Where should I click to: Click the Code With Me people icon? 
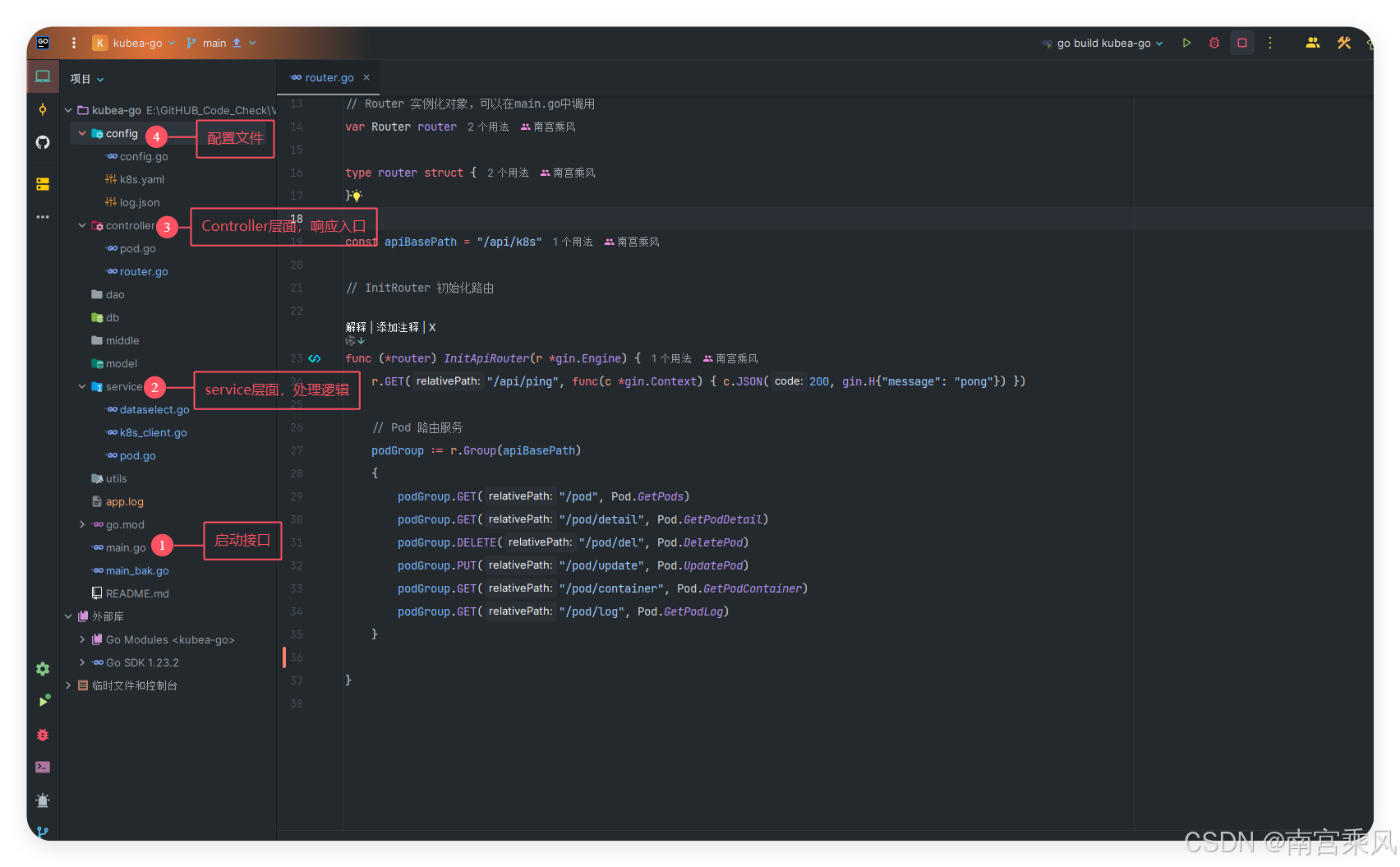1313,43
